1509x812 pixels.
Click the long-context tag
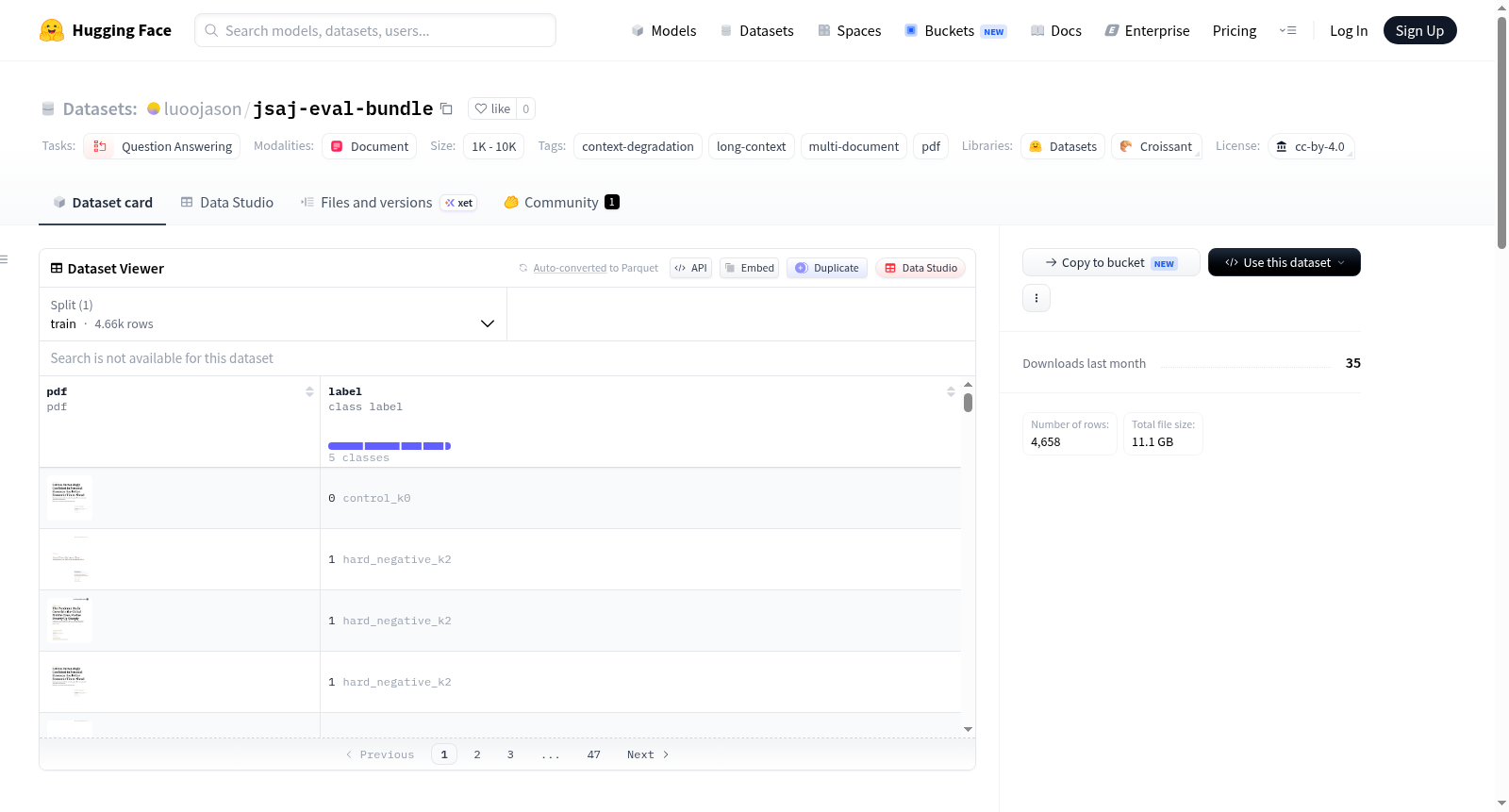pyautogui.click(x=751, y=146)
